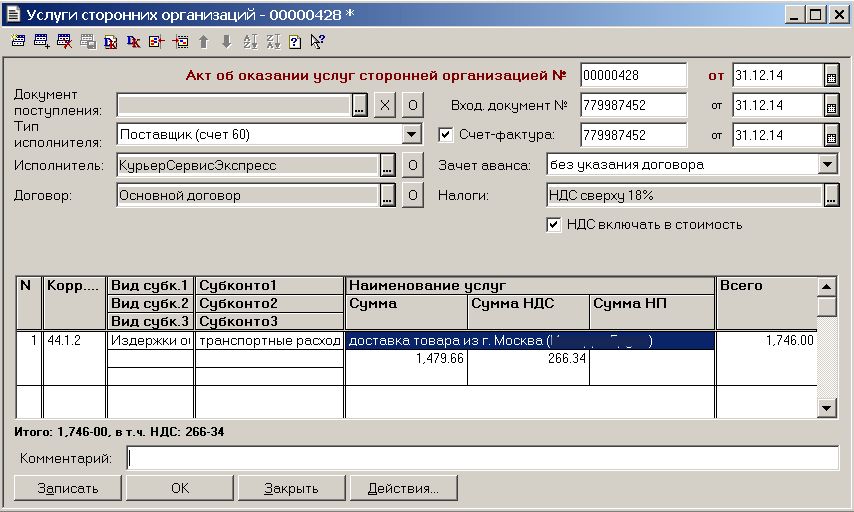Click the Всего column header
Screen dimensions: 854x512
[x=766, y=303]
